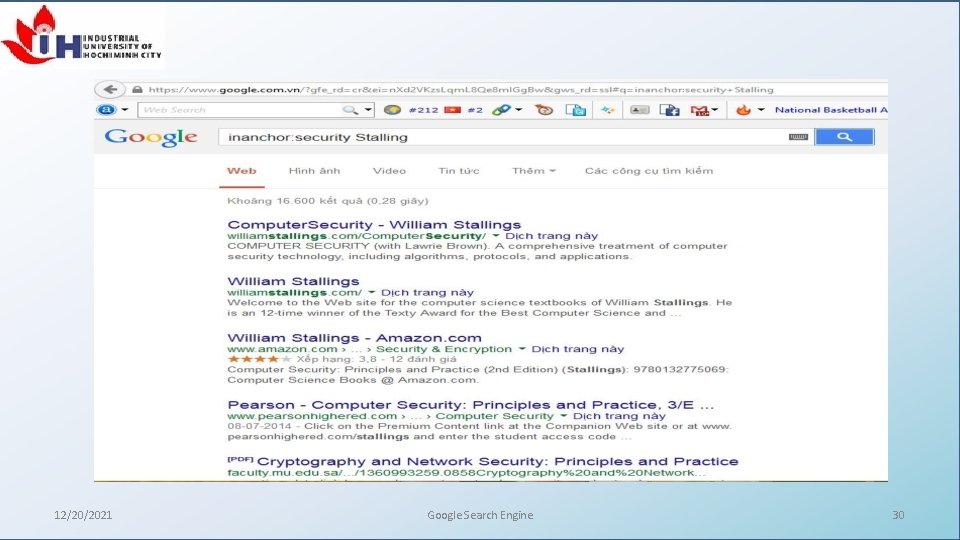Viewport: 960px width, 540px height.
Task: Switch to Hình ảnh tab
Action: (314, 171)
